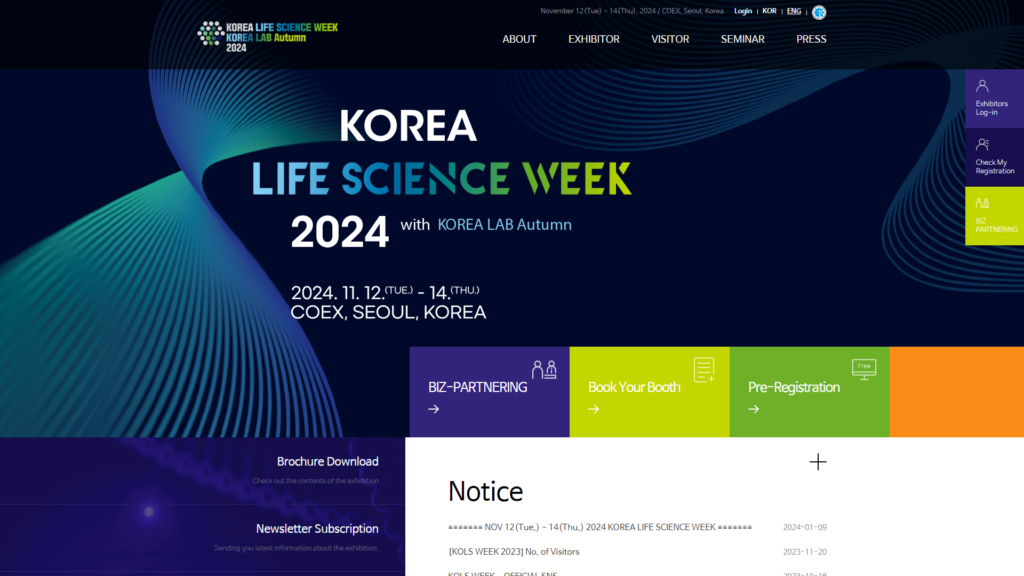Click the document icon on Book Your Booth
Screen dimensions: 1024x576
coord(704,370)
